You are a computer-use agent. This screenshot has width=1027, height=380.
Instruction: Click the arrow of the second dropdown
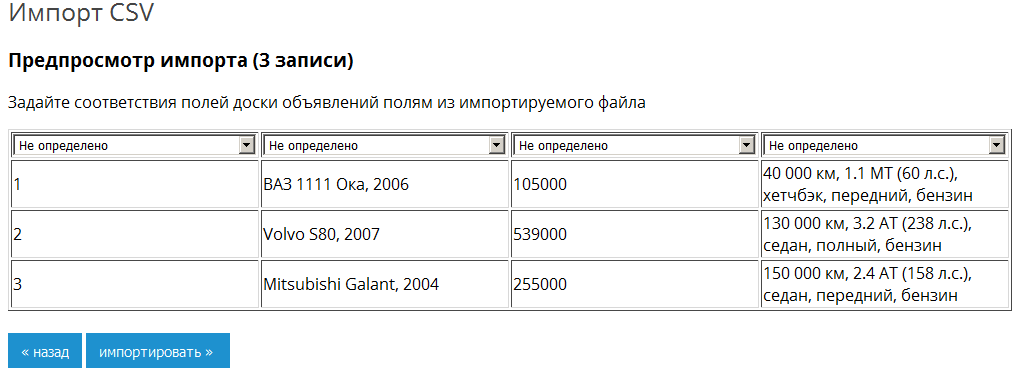click(x=497, y=145)
